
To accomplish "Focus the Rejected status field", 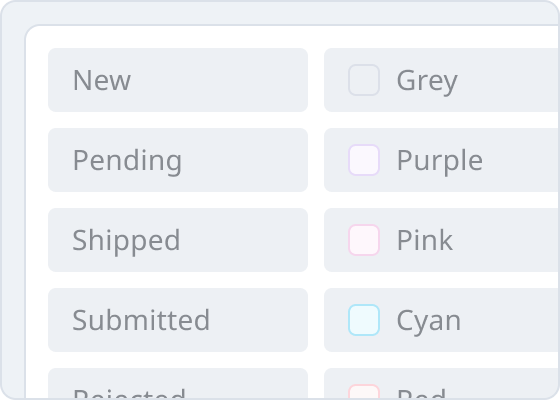I will [x=178, y=383].
